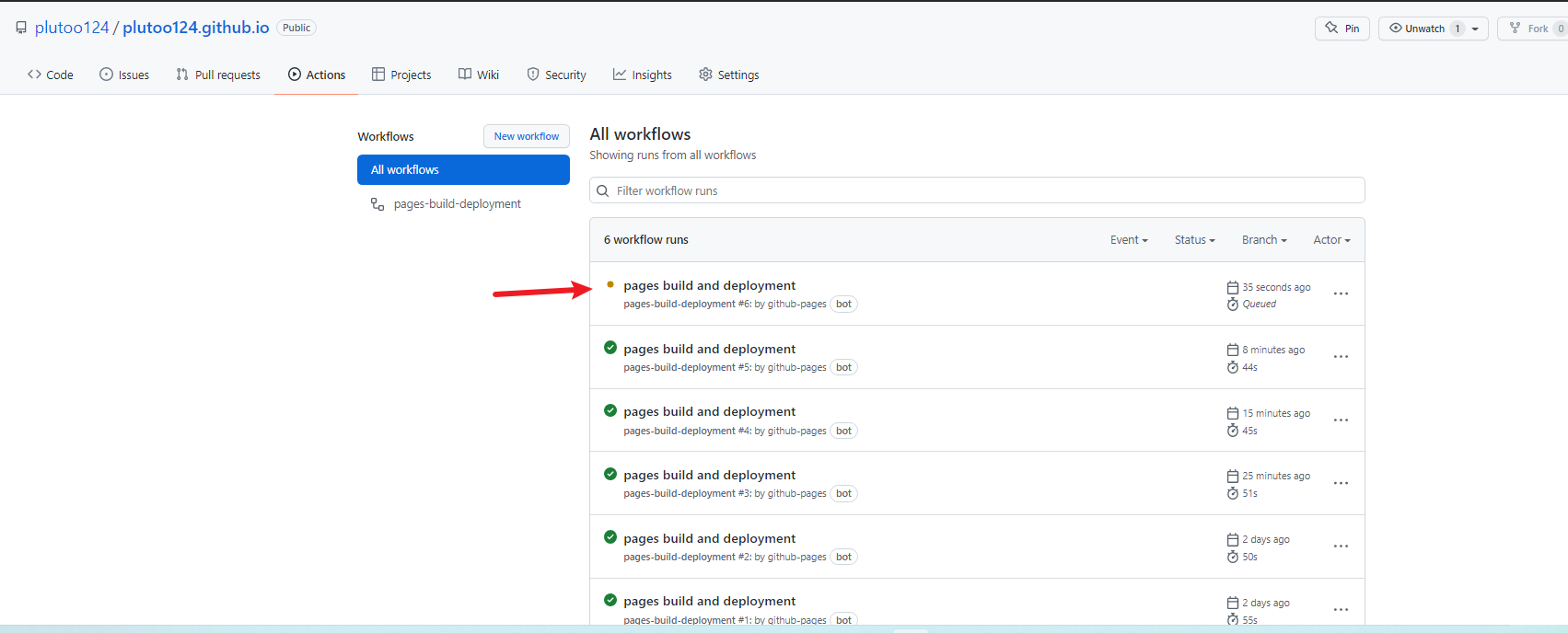This screenshot has width=1568, height=633.
Task: Click the calendar icon next to 35 seconds ago
Action: [1233, 287]
